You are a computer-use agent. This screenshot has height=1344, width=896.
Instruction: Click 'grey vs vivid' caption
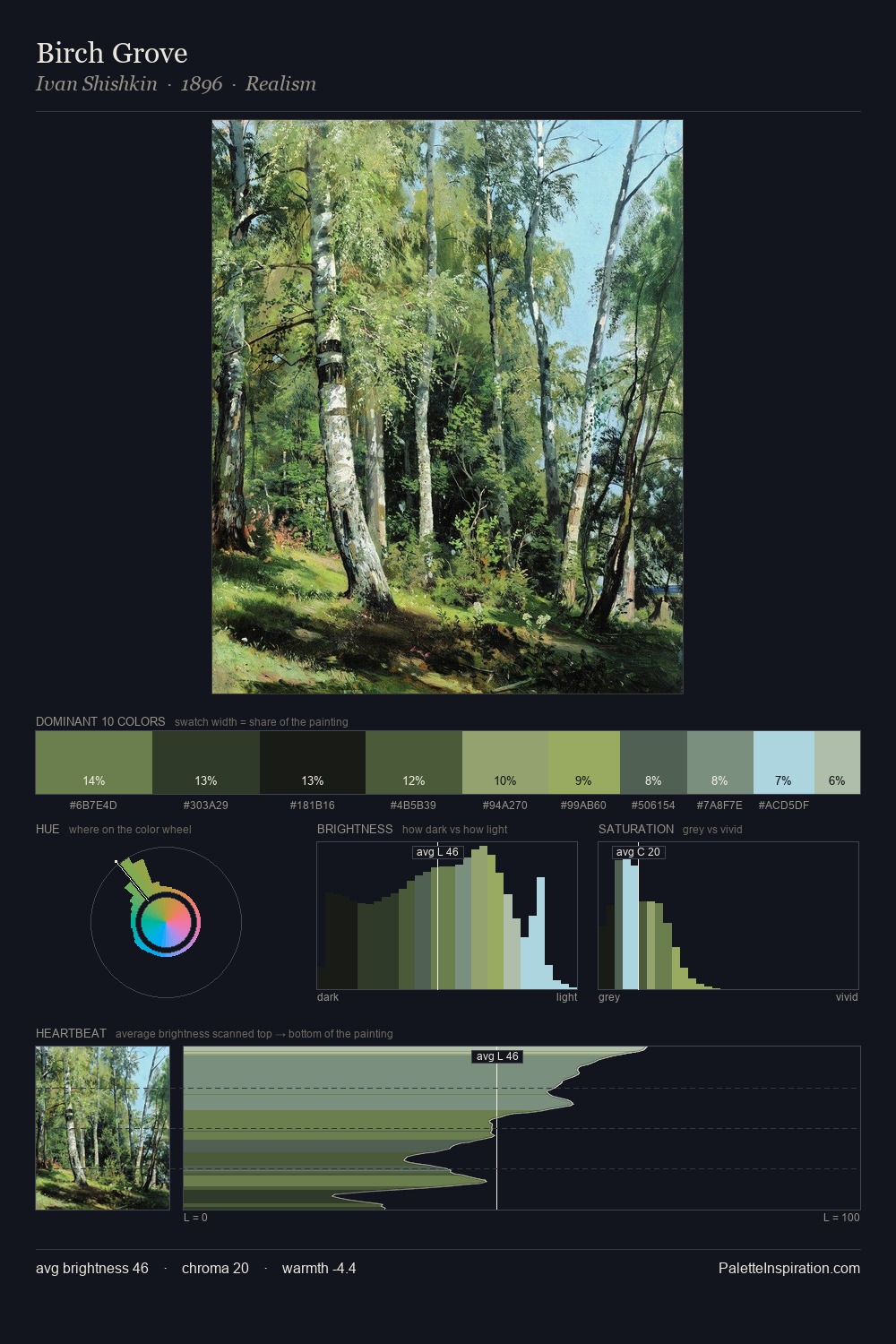click(712, 829)
